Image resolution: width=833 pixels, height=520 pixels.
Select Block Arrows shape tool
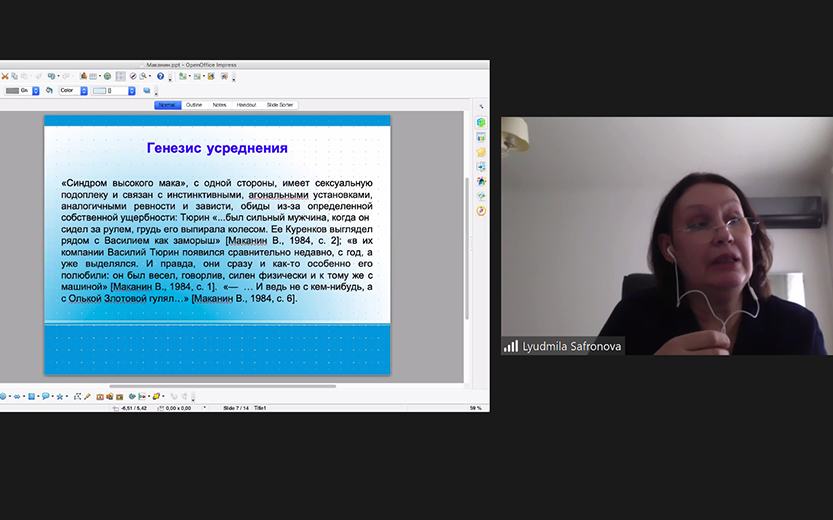[17, 396]
